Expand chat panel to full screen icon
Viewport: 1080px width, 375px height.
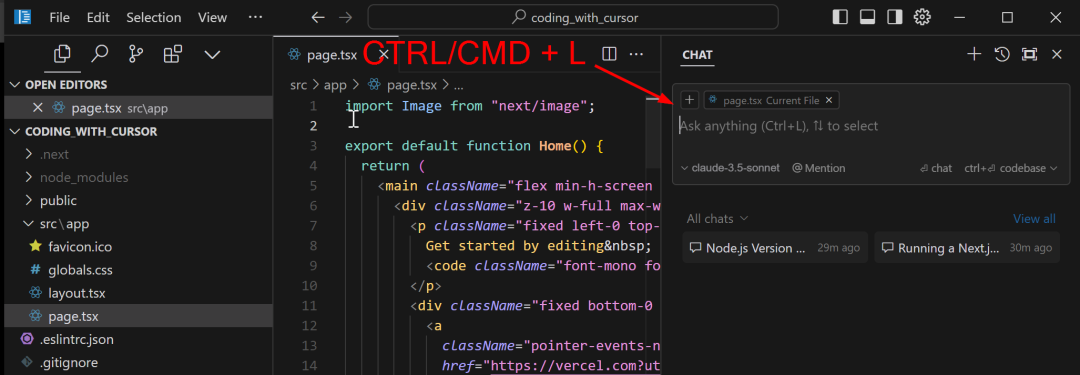(x=1029, y=54)
